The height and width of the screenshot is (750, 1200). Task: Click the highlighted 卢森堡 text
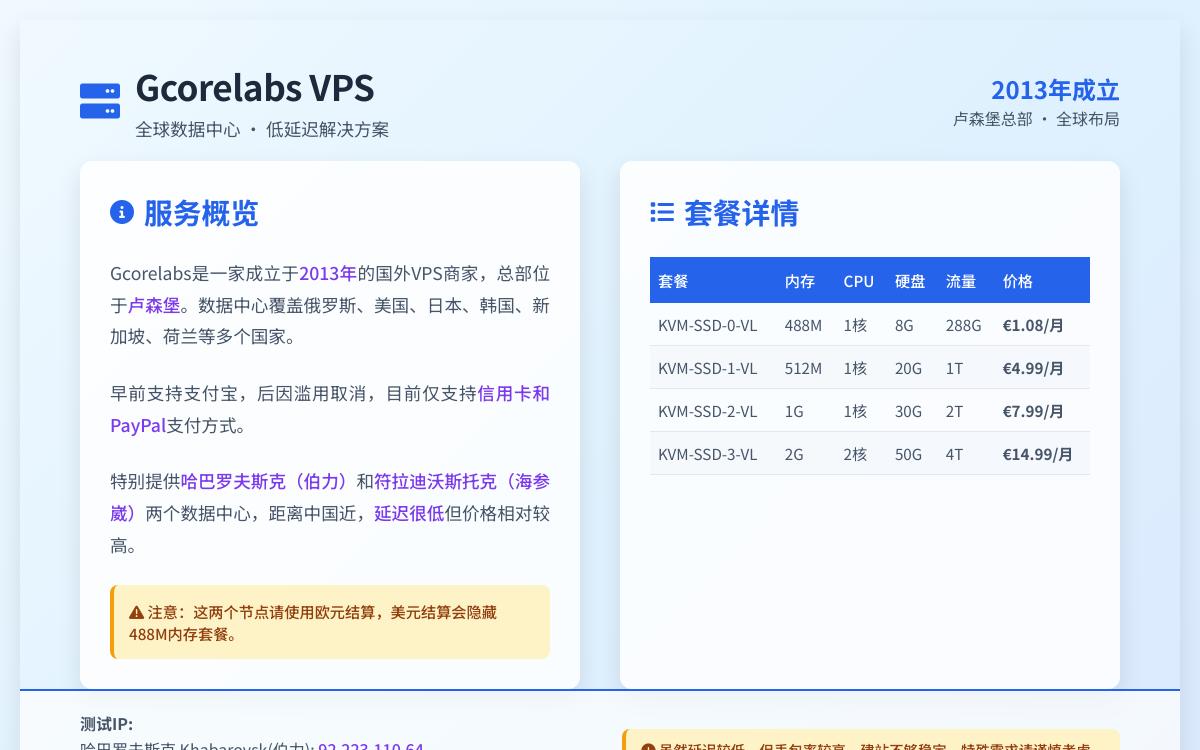pos(155,305)
